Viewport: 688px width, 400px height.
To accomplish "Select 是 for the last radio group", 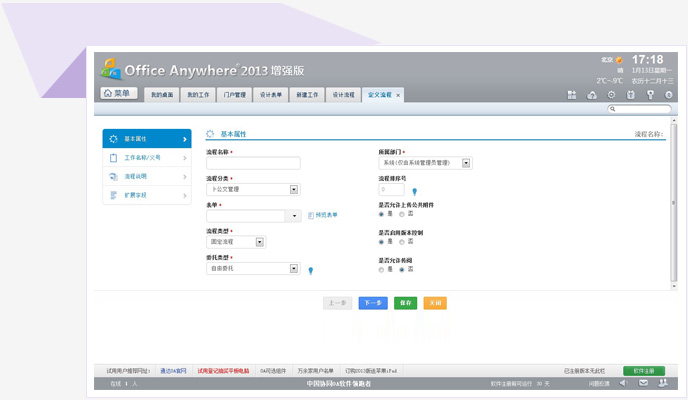I will point(381,270).
